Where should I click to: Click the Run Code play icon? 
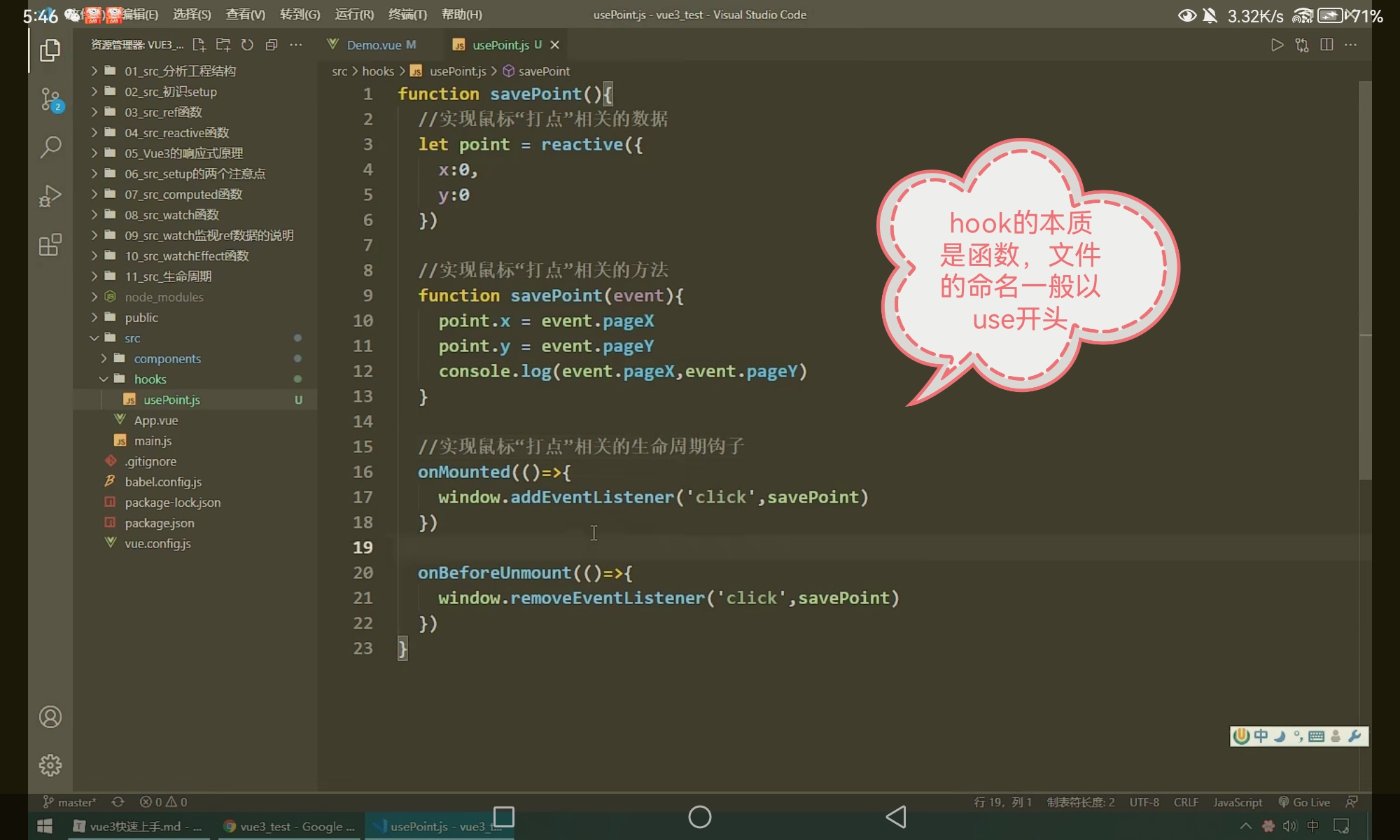pyautogui.click(x=1277, y=45)
